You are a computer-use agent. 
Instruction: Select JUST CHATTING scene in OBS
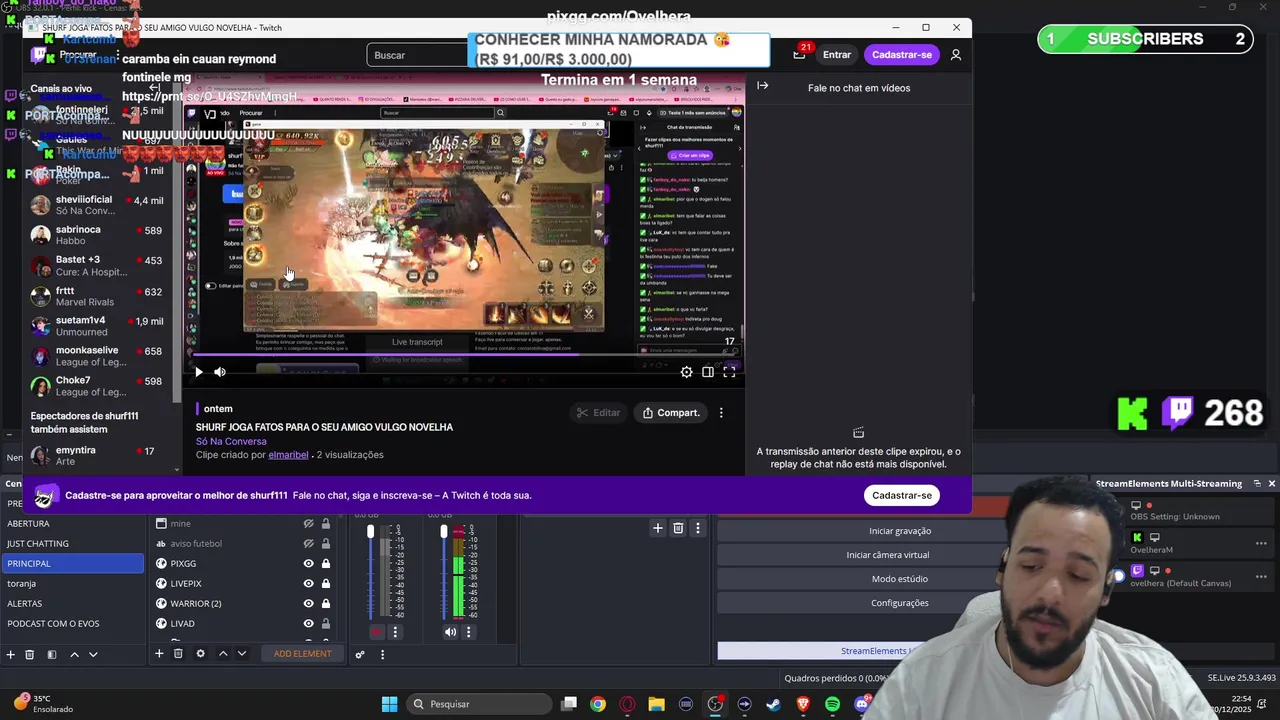[72, 543]
